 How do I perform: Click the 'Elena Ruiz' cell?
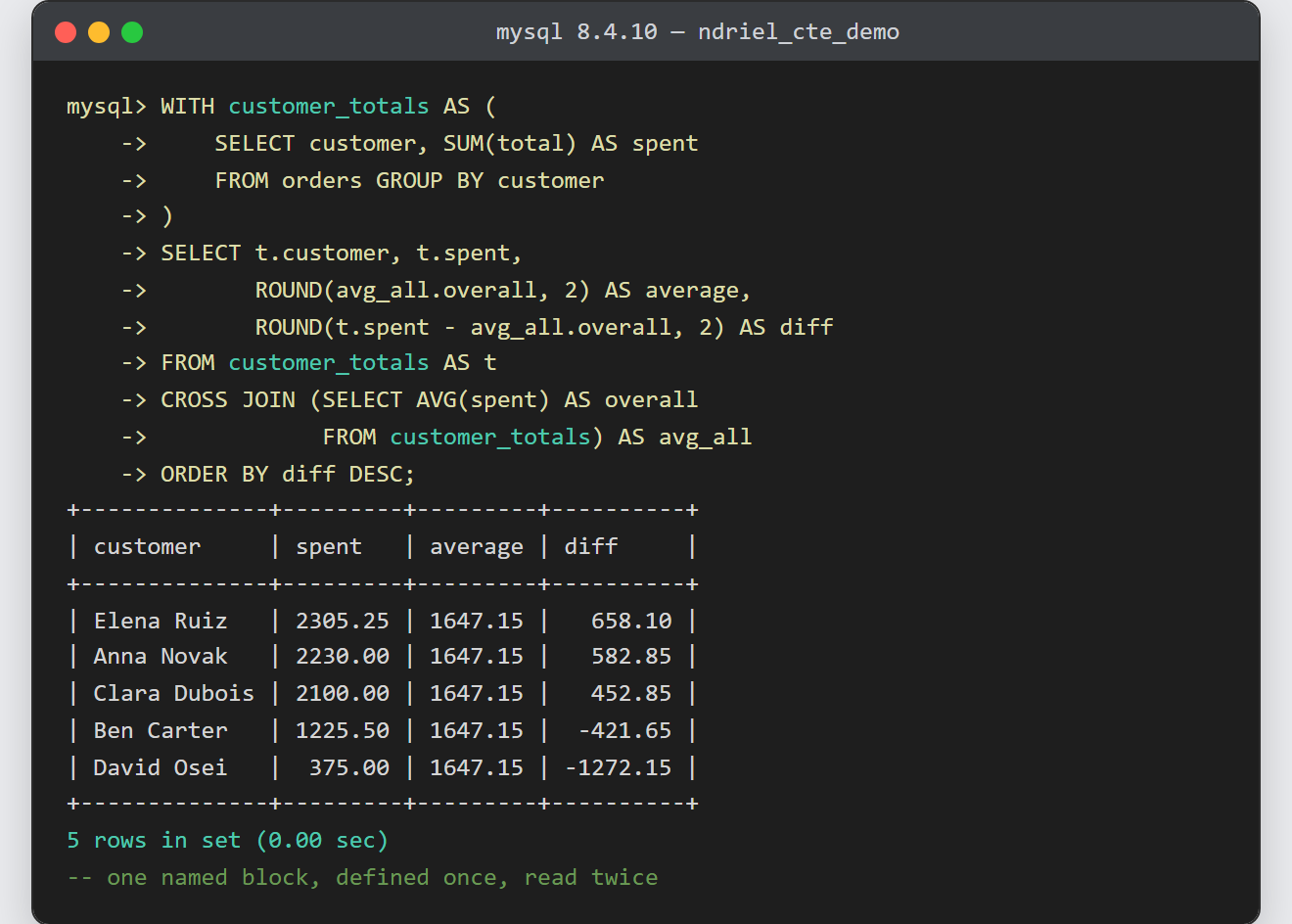point(161,621)
